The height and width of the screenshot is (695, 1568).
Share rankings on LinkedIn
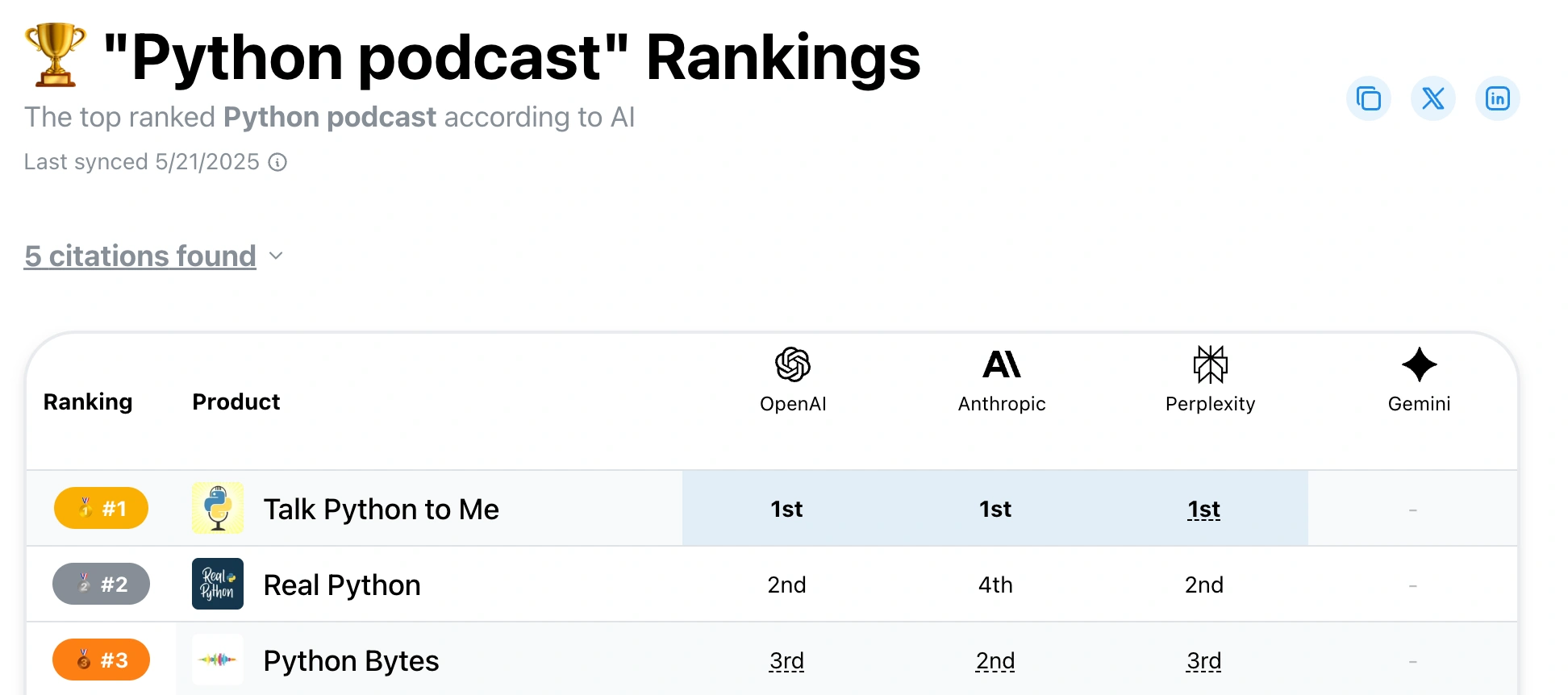click(1498, 98)
